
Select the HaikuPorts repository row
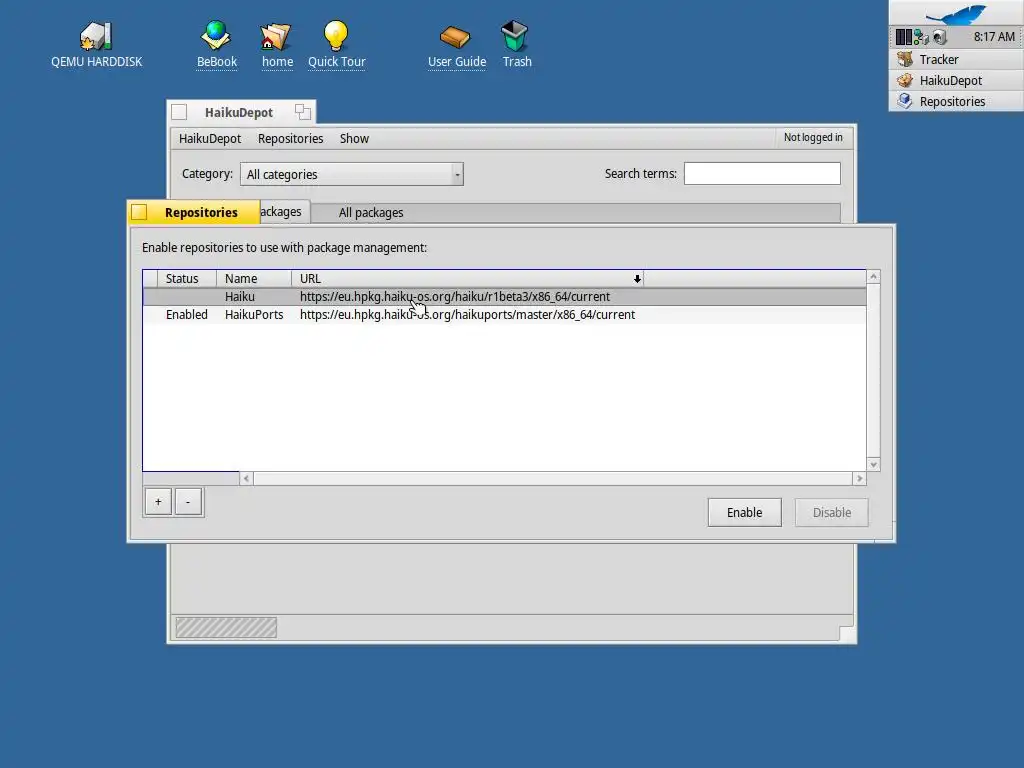(x=504, y=315)
